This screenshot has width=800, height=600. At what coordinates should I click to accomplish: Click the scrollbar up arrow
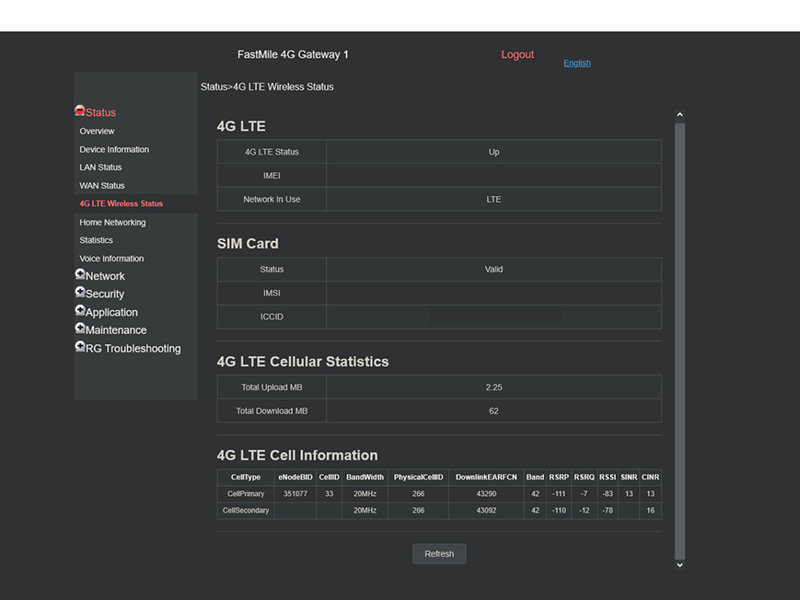680,115
